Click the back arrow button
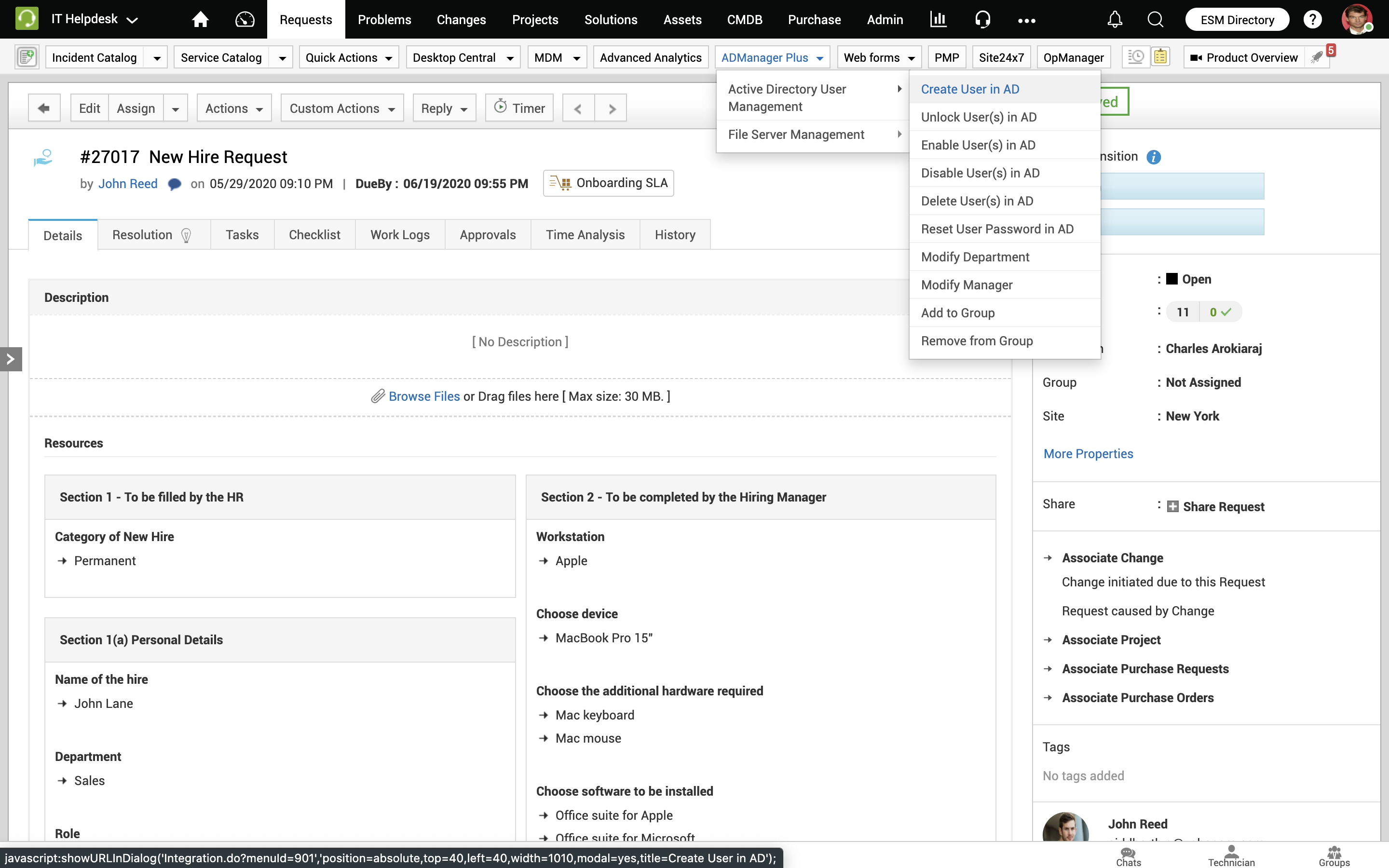 [x=43, y=108]
